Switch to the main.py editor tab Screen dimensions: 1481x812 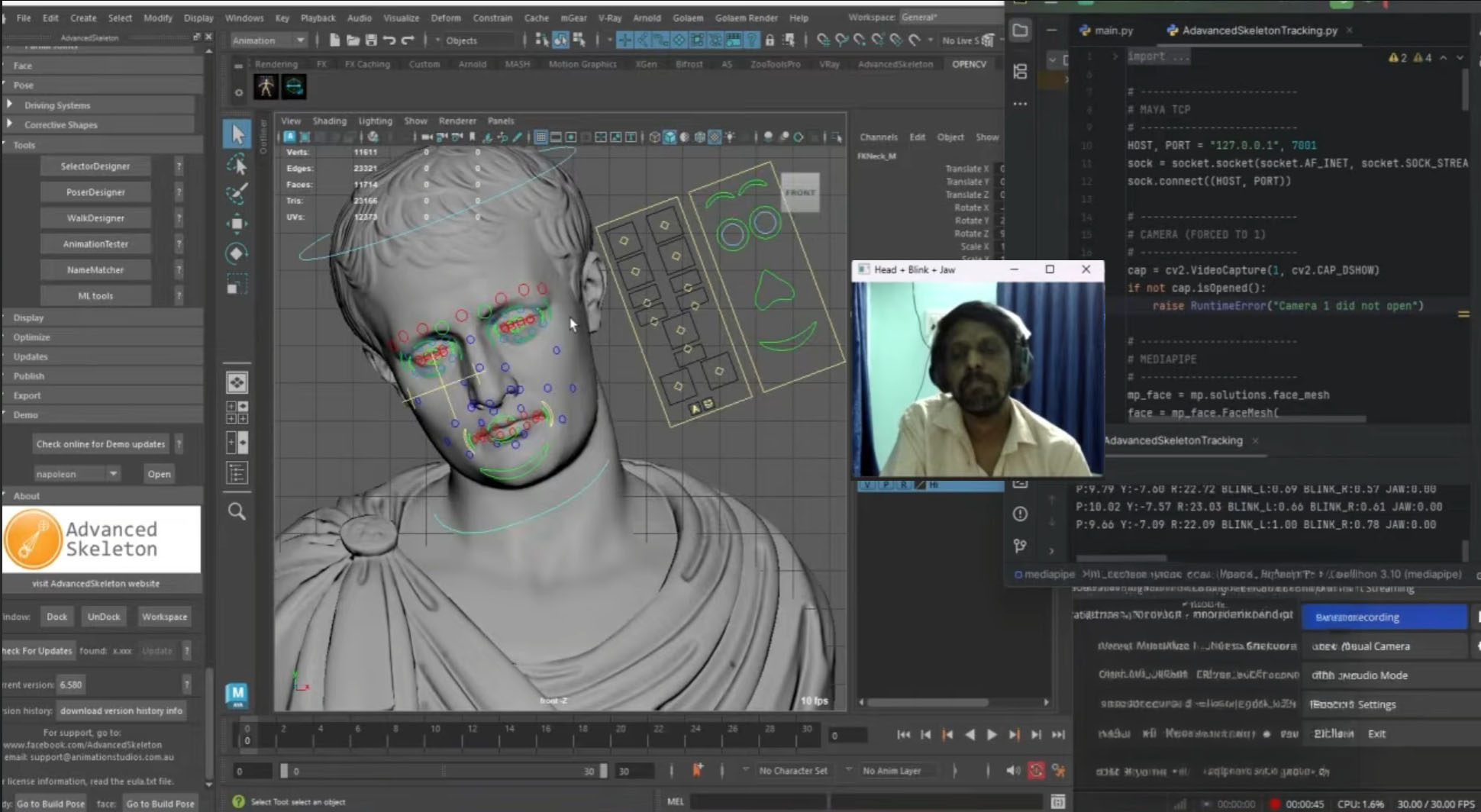(x=1106, y=31)
